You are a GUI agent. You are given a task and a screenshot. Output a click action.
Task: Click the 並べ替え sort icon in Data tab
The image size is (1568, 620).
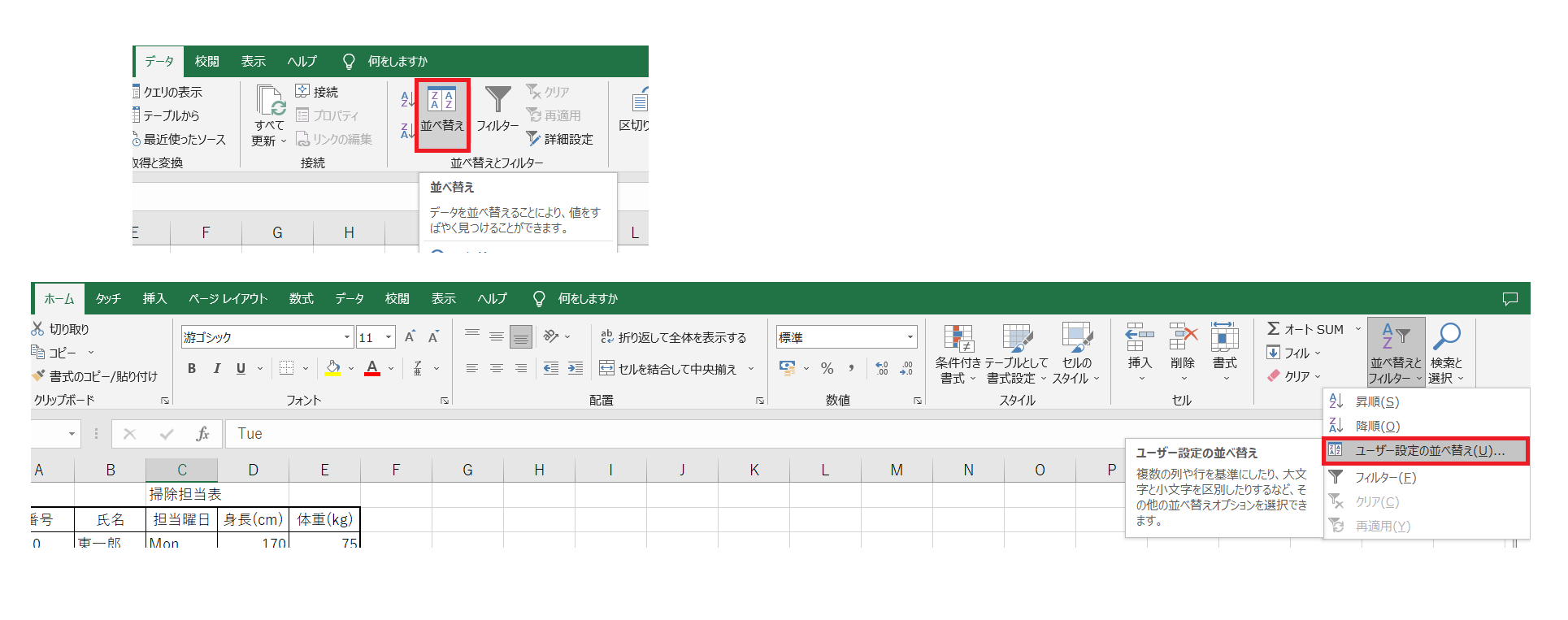(x=441, y=101)
